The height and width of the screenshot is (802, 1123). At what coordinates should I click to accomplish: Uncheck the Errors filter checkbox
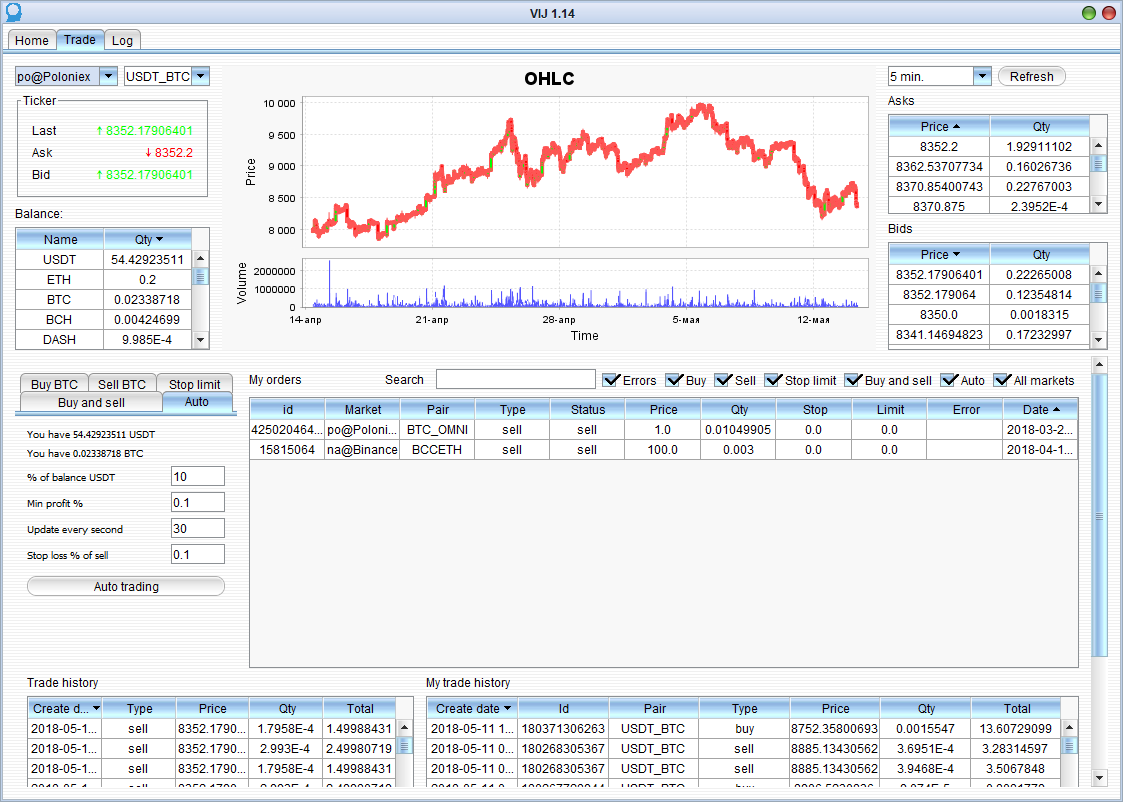pos(611,380)
